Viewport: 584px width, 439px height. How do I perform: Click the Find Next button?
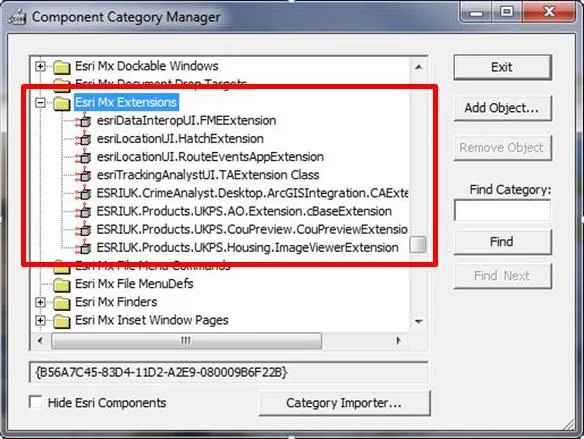click(x=502, y=276)
